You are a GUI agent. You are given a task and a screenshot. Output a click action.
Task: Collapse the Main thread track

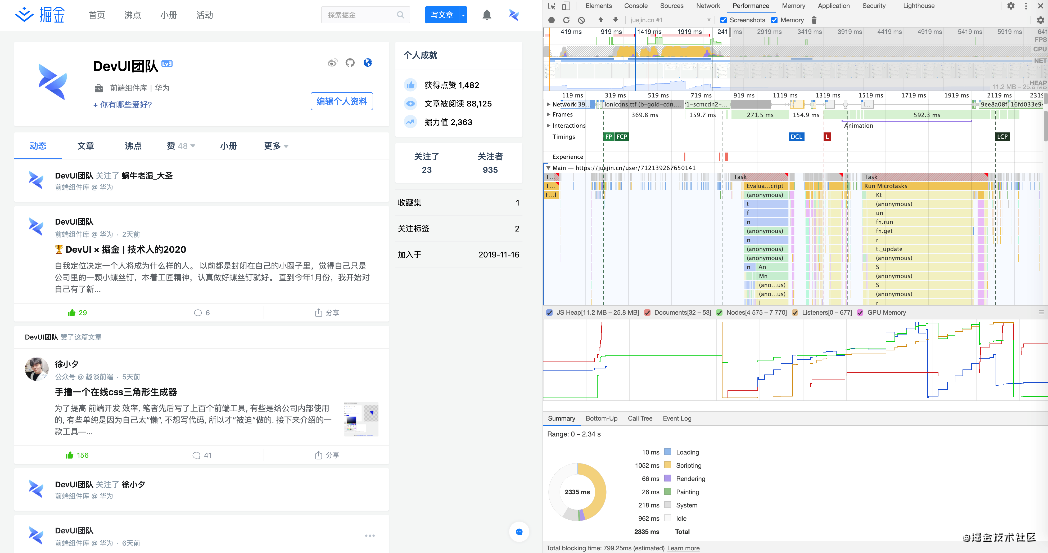549,168
